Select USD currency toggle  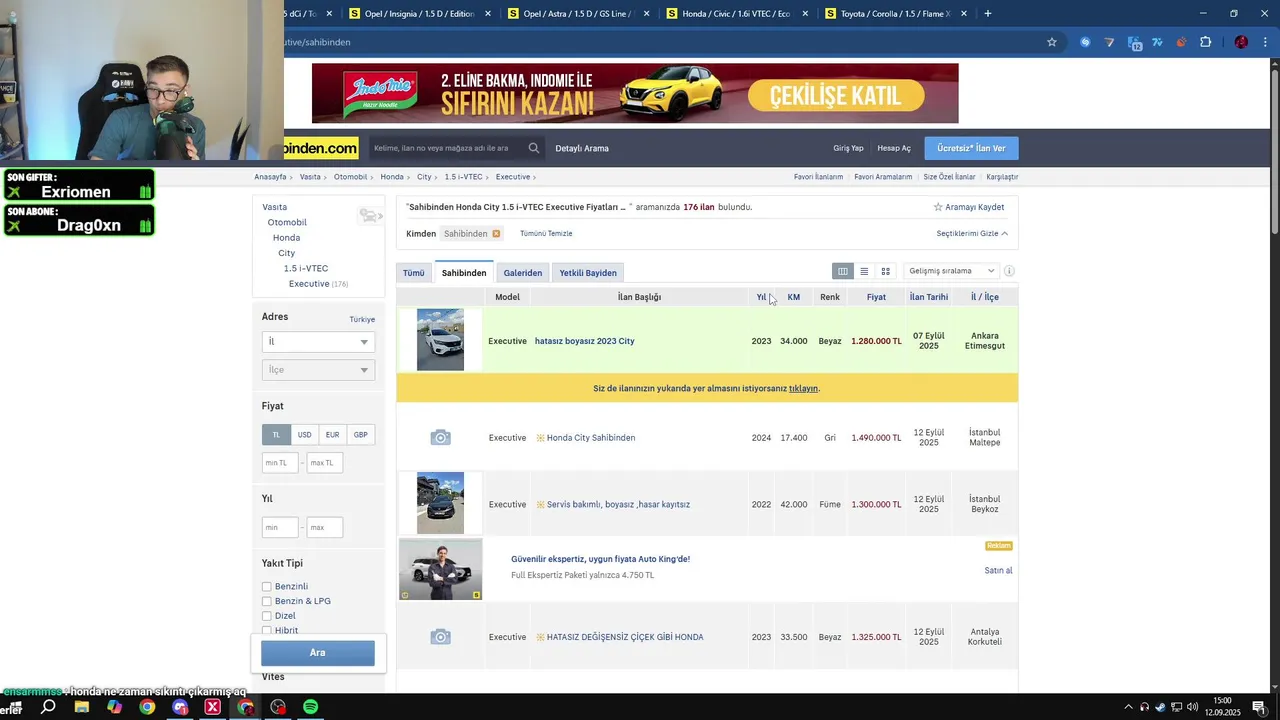[x=304, y=435]
